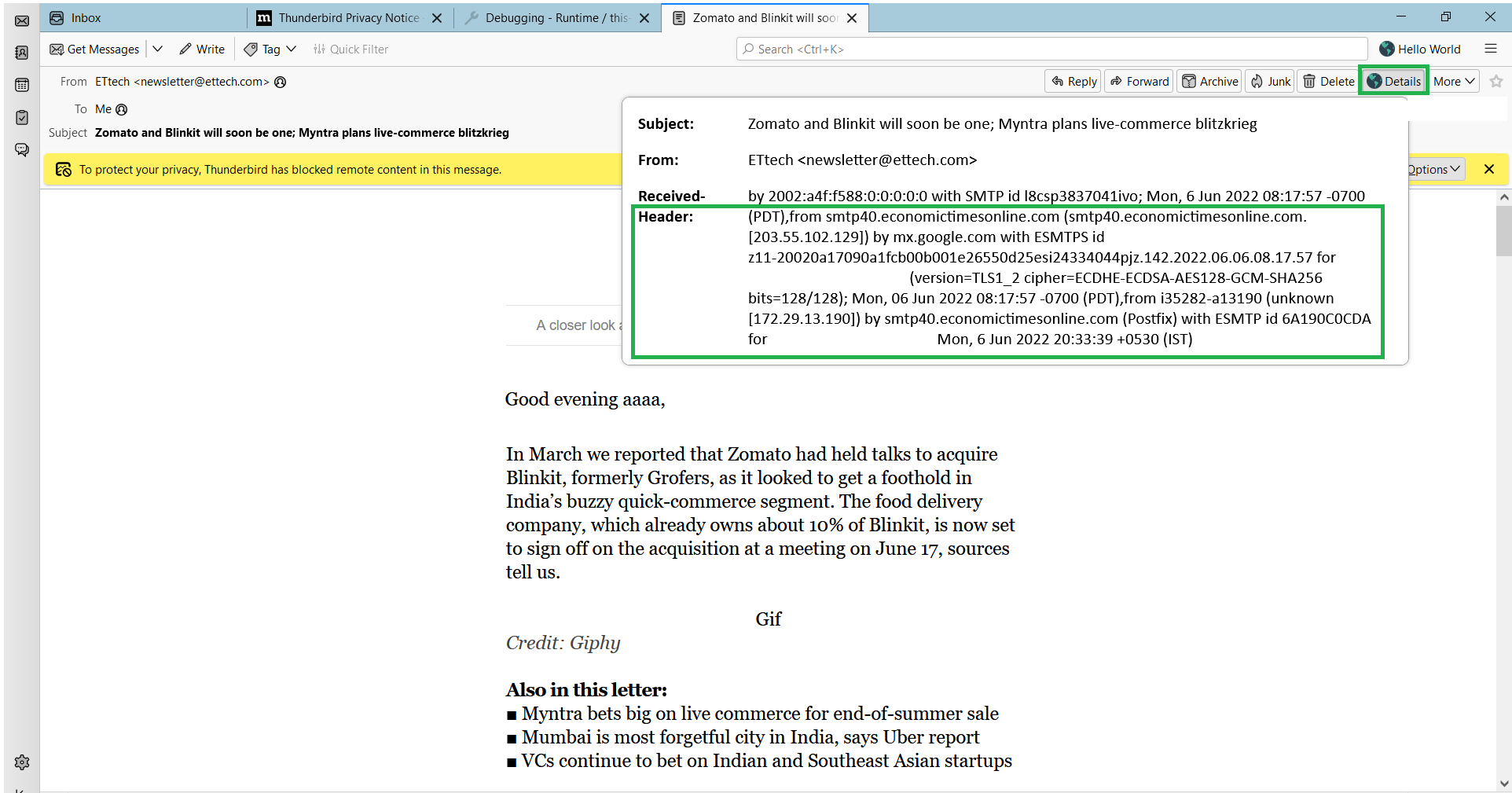Star the open ETtech message

(x=1498, y=81)
